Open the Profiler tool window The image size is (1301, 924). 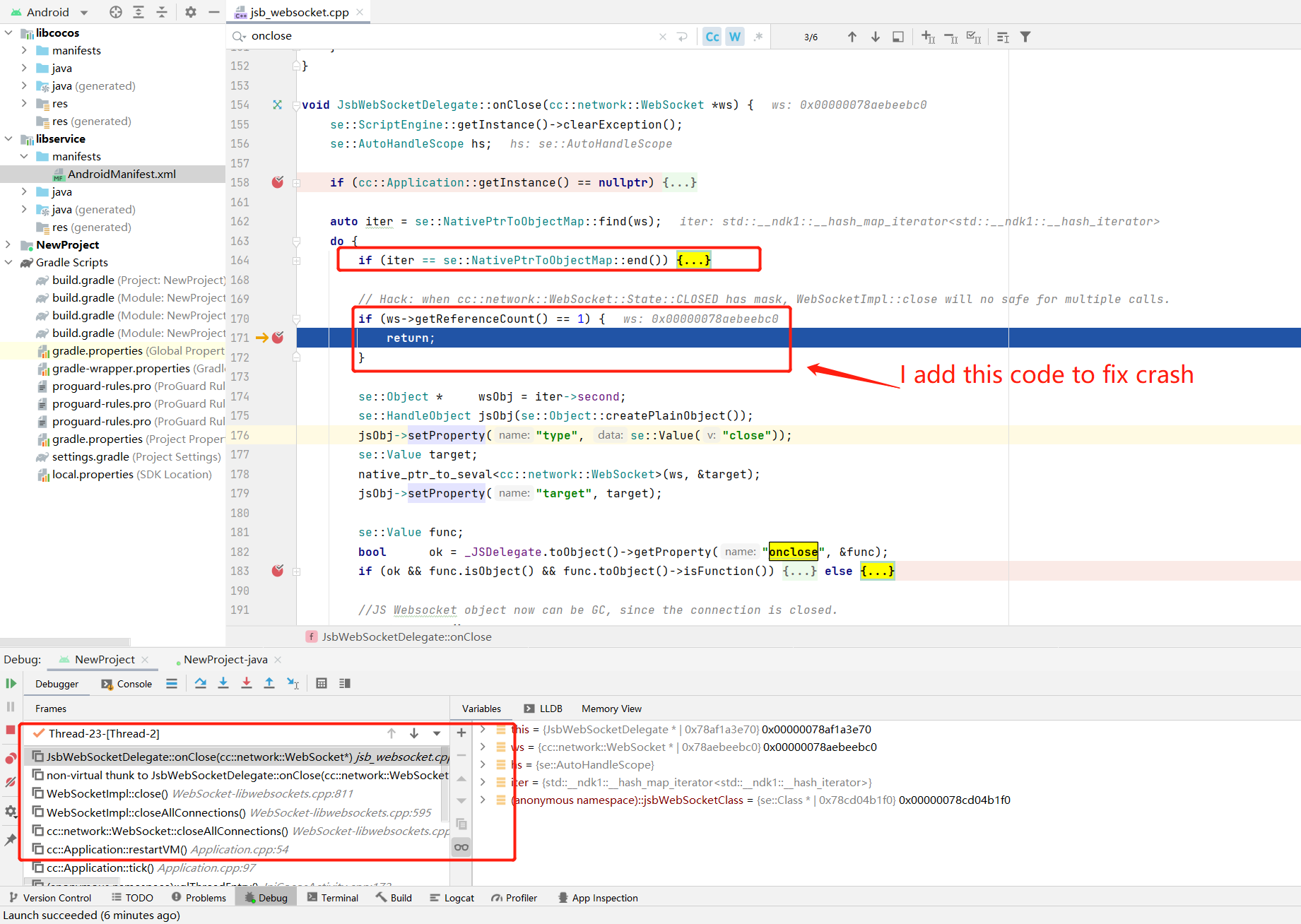(514, 898)
